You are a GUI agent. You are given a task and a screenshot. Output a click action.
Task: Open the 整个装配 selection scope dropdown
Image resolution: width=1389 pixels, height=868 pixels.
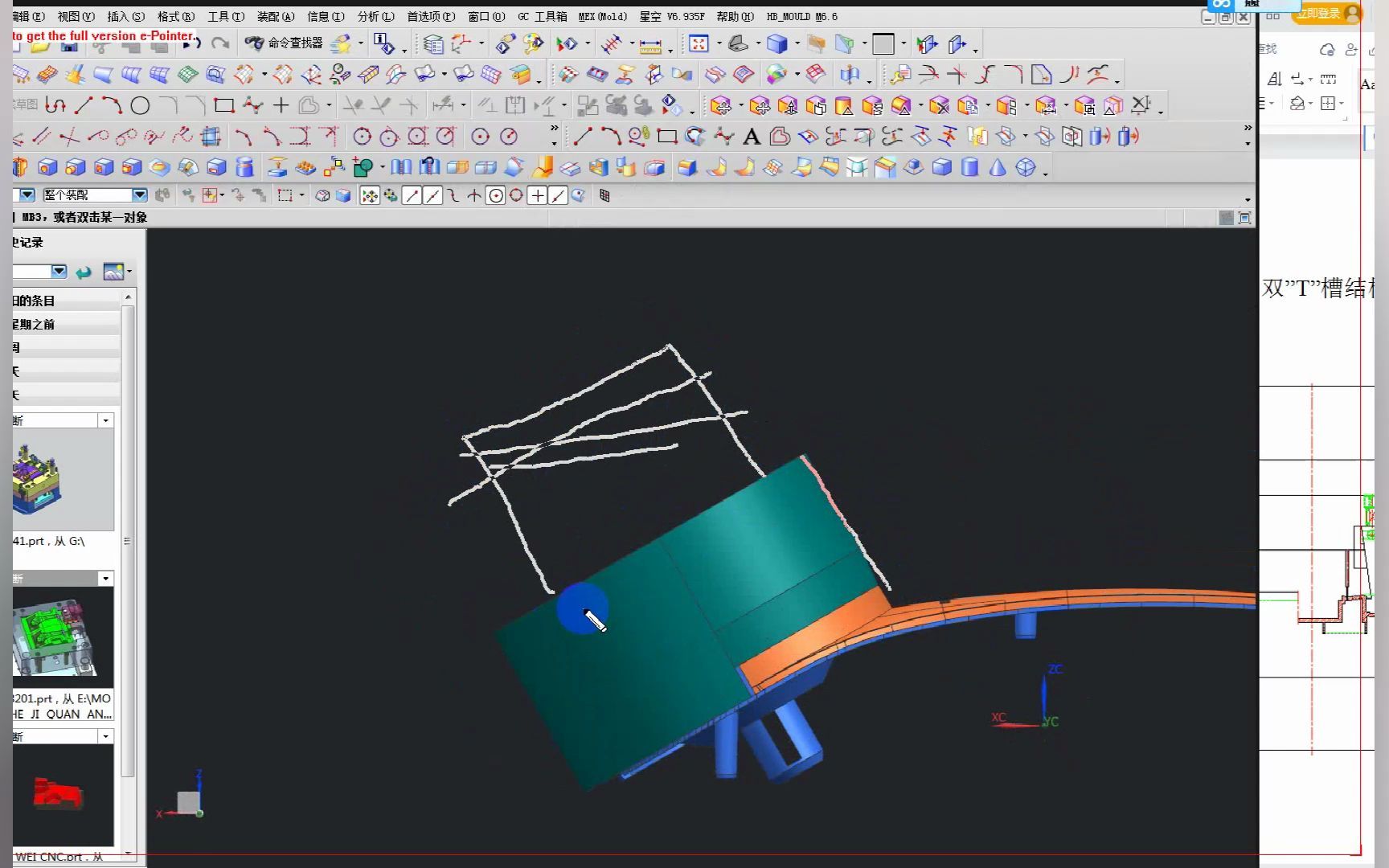tap(139, 194)
